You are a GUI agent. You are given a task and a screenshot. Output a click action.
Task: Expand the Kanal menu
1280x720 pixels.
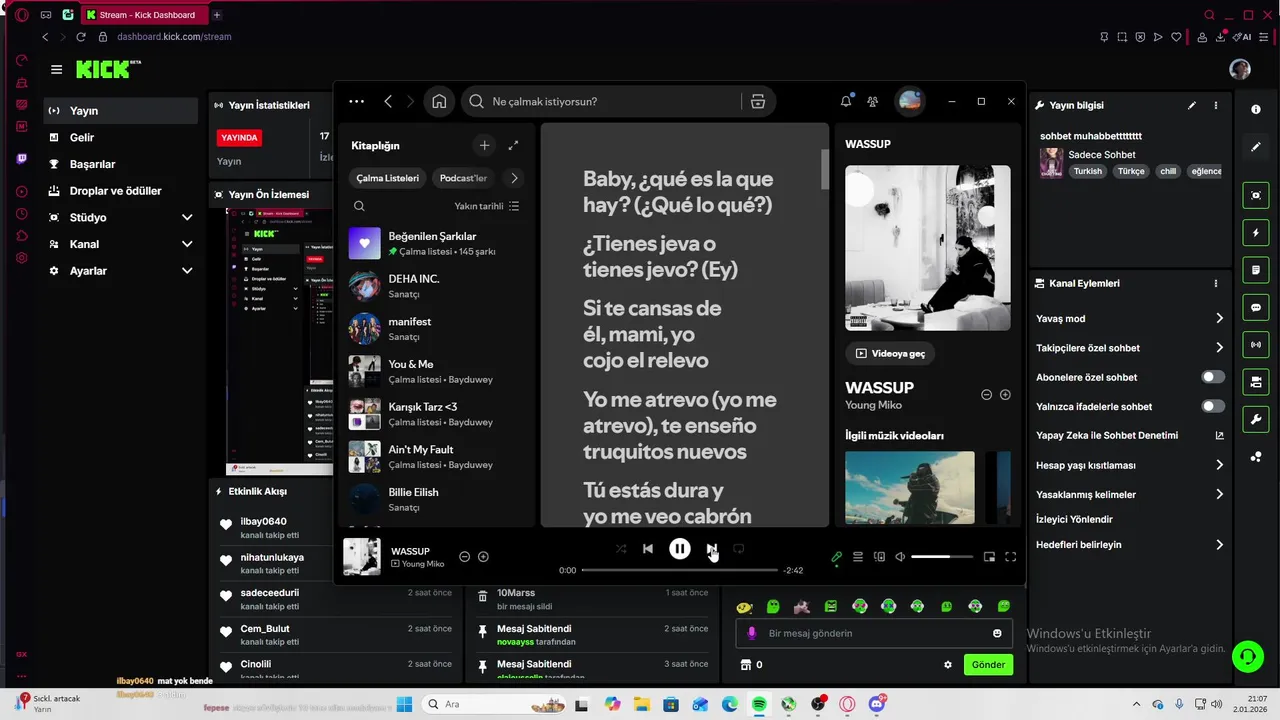tap(121, 244)
